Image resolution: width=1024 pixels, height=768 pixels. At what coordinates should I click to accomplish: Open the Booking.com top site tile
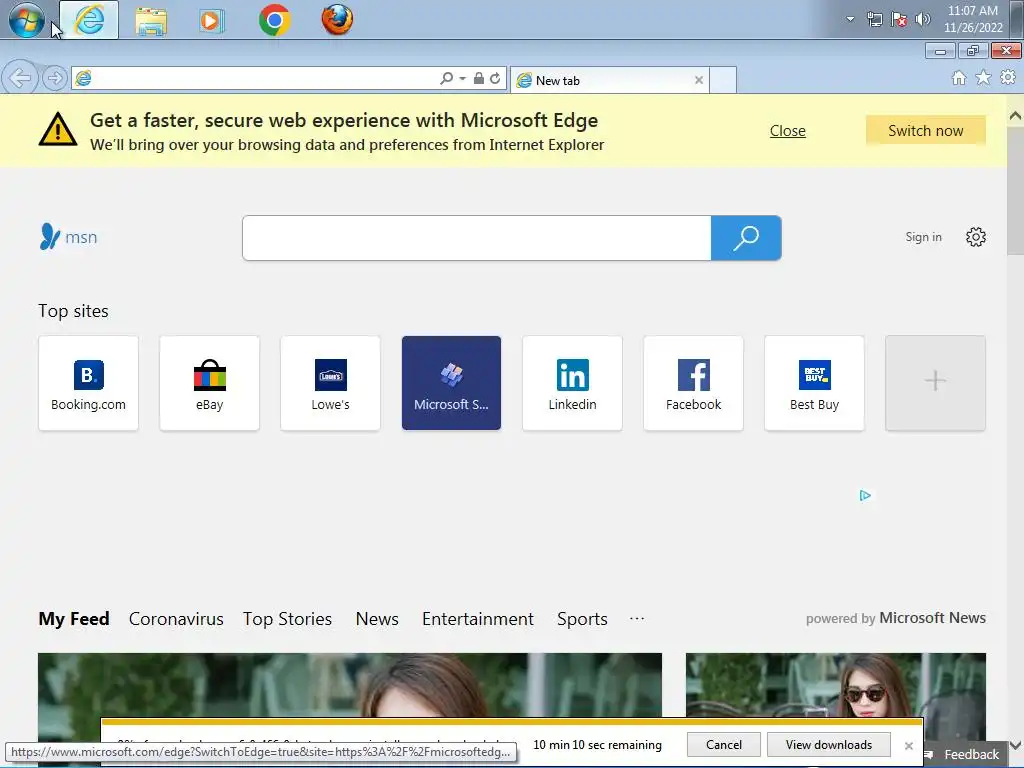[88, 383]
